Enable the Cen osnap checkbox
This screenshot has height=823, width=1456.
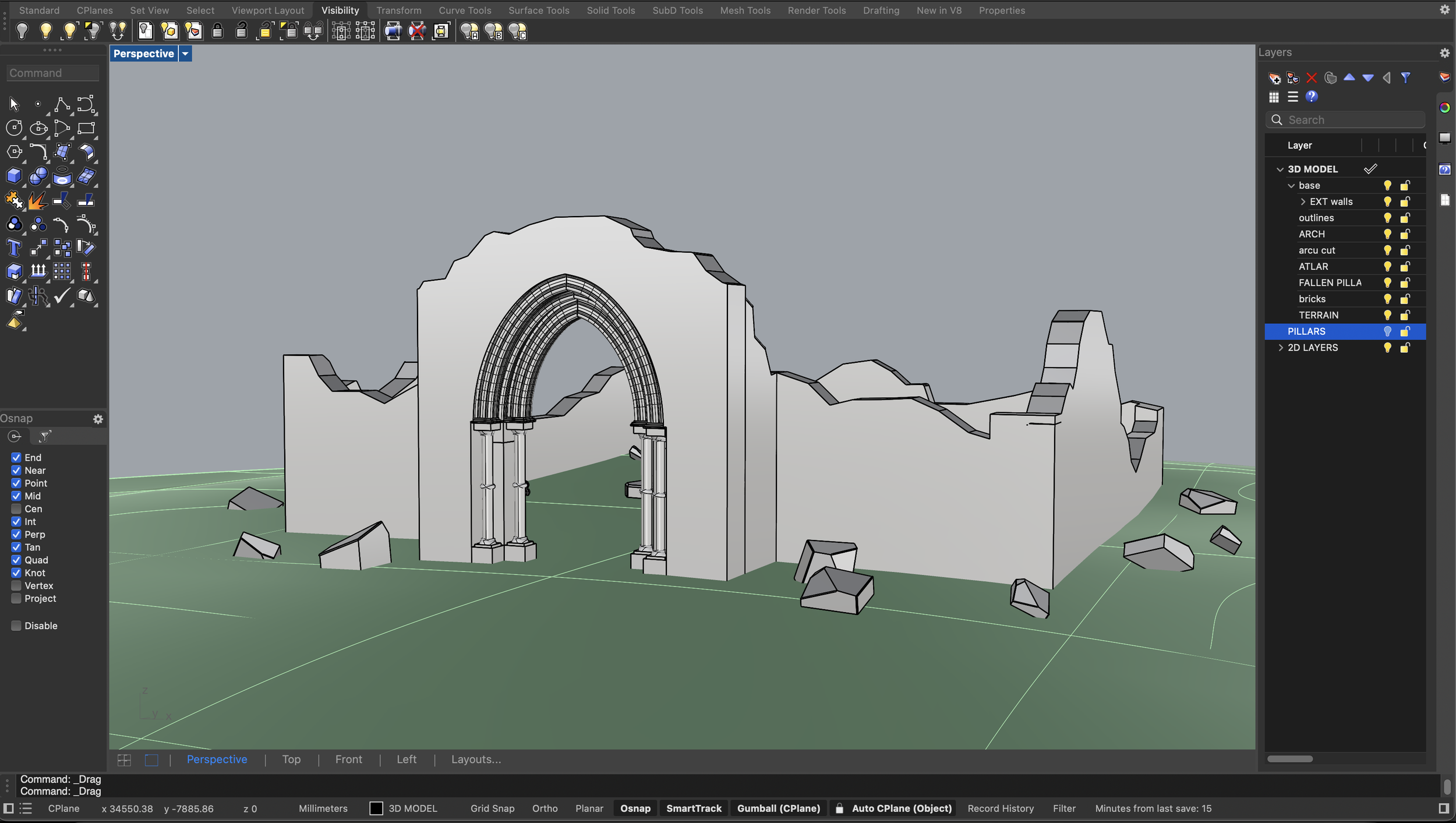pos(16,509)
